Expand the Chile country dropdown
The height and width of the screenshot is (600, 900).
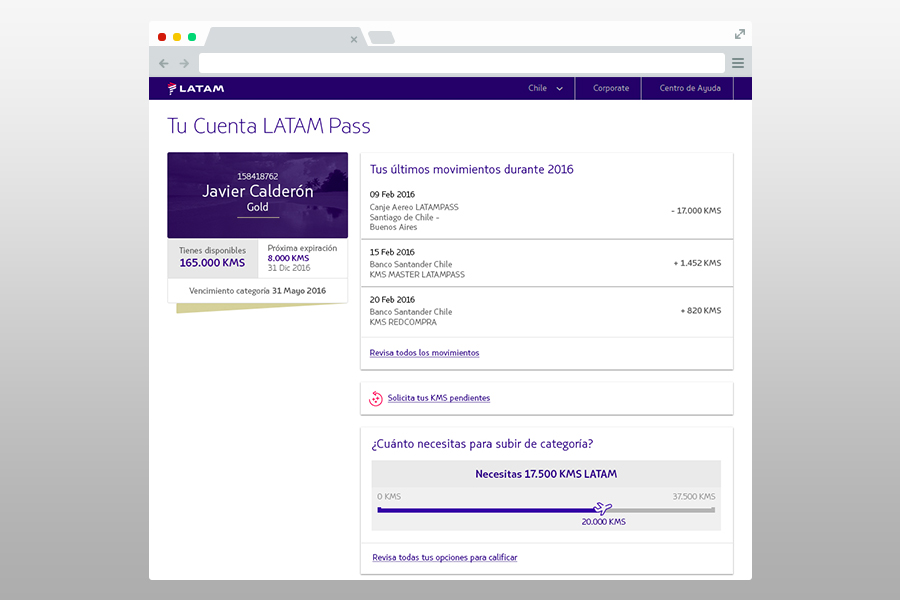[x=545, y=88]
